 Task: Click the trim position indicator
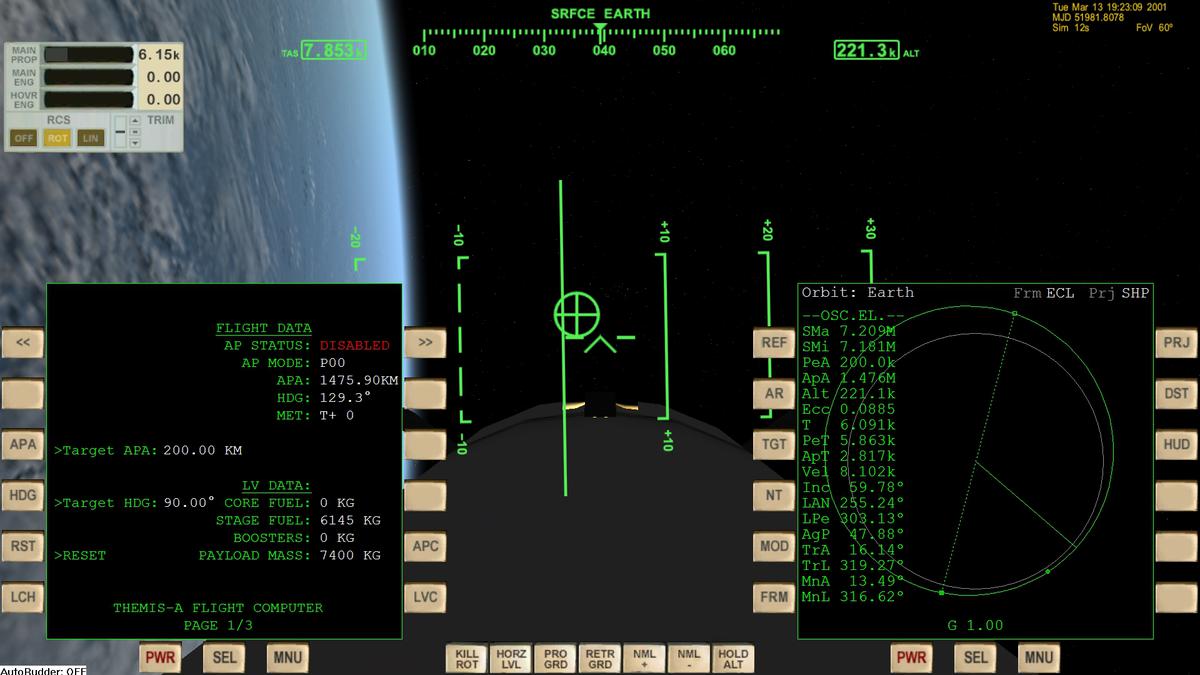tap(120, 132)
